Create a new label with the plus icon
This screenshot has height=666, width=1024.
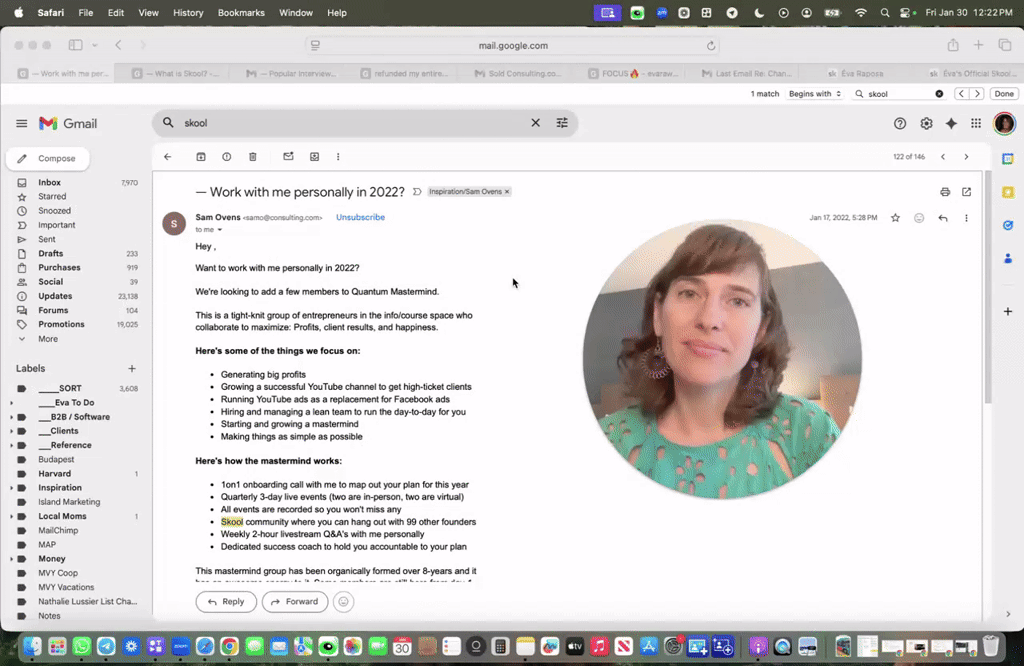(x=132, y=369)
